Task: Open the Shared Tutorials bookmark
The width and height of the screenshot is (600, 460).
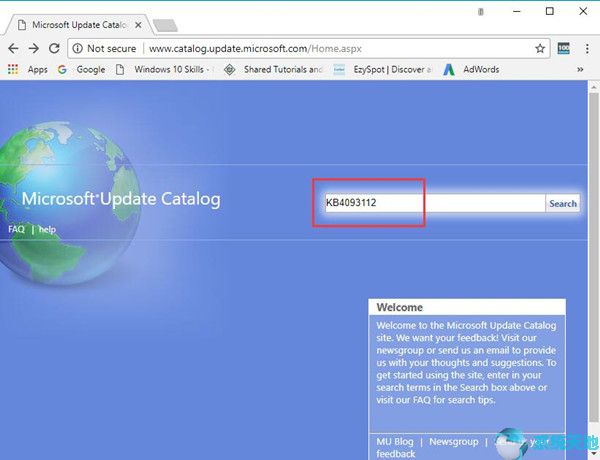Action: [x=274, y=69]
